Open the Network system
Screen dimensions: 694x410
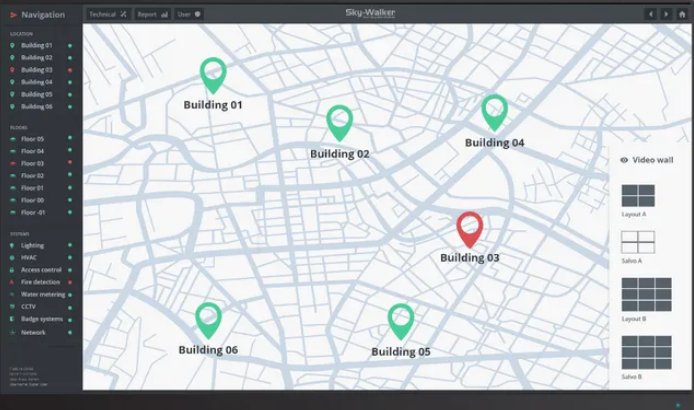tap(41, 332)
